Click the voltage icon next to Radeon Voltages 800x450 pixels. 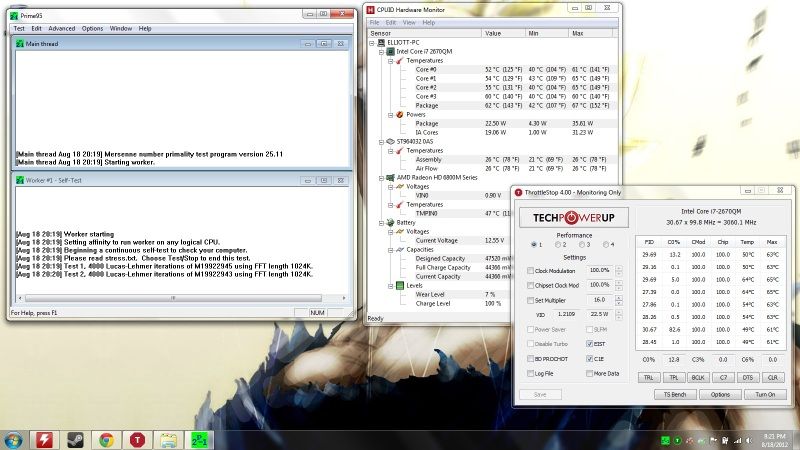399,187
